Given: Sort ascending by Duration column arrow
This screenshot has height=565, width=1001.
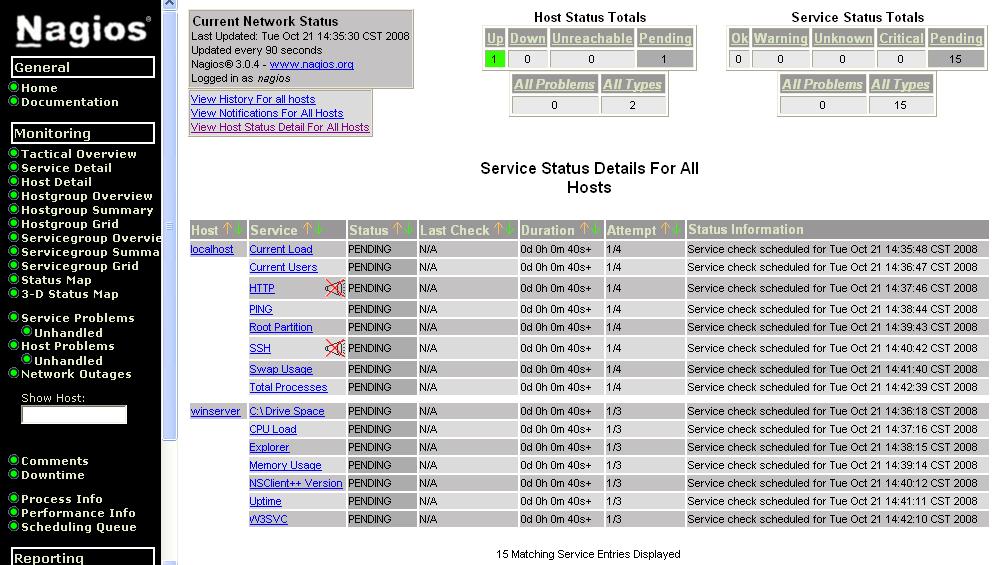Looking at the screenshot, I should tap(583, 229).
